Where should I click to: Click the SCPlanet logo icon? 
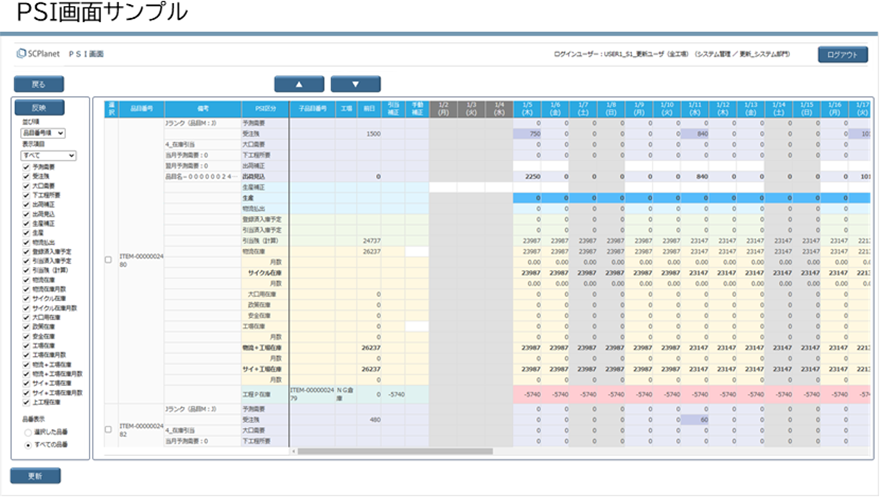click(x=22, y=53)
